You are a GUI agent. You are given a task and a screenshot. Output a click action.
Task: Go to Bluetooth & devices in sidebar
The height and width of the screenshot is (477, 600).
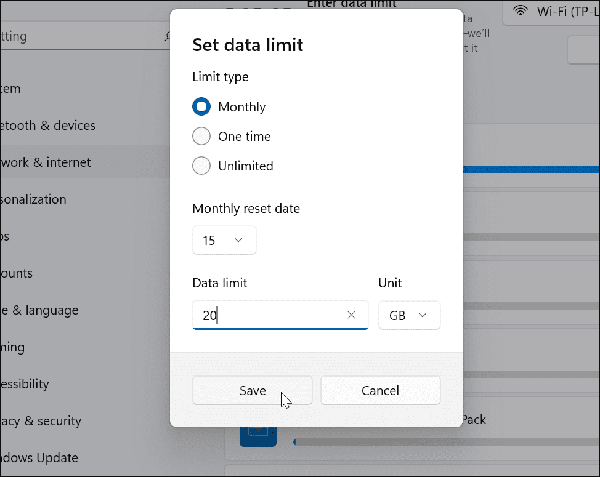[x=55, y=126]
